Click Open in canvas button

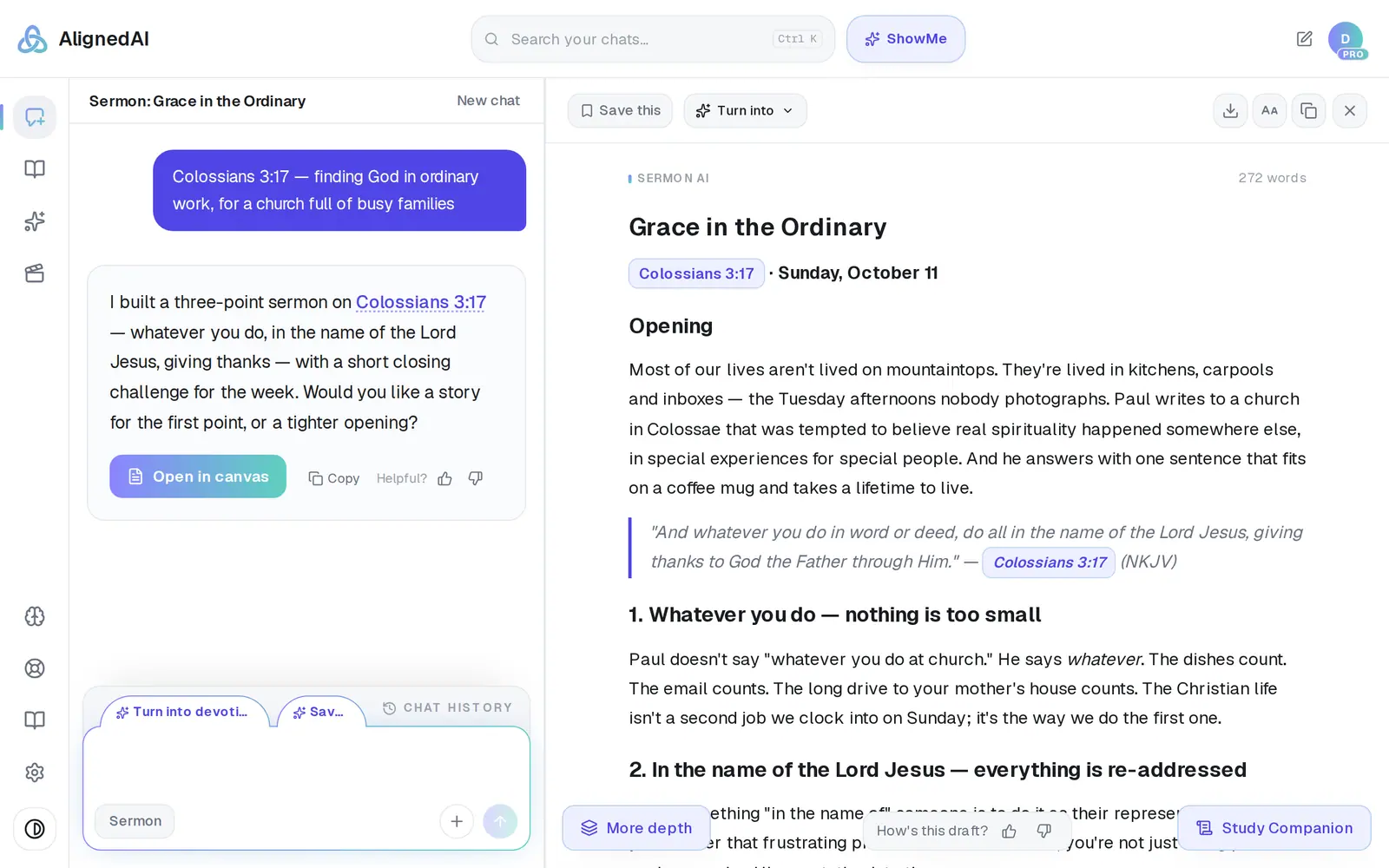click(198, 477)
